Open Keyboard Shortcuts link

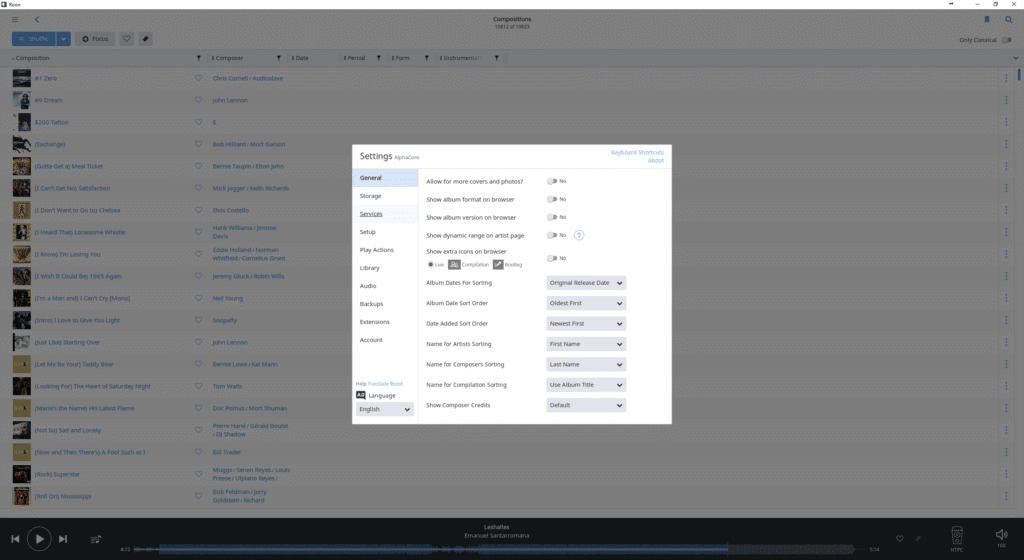click(637, 152)
